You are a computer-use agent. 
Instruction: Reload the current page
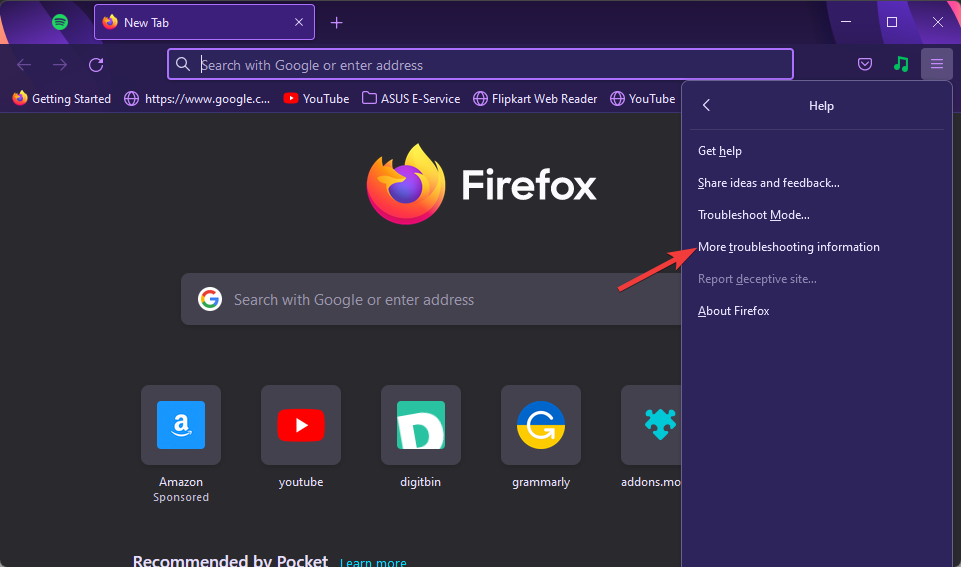(96, 64)
